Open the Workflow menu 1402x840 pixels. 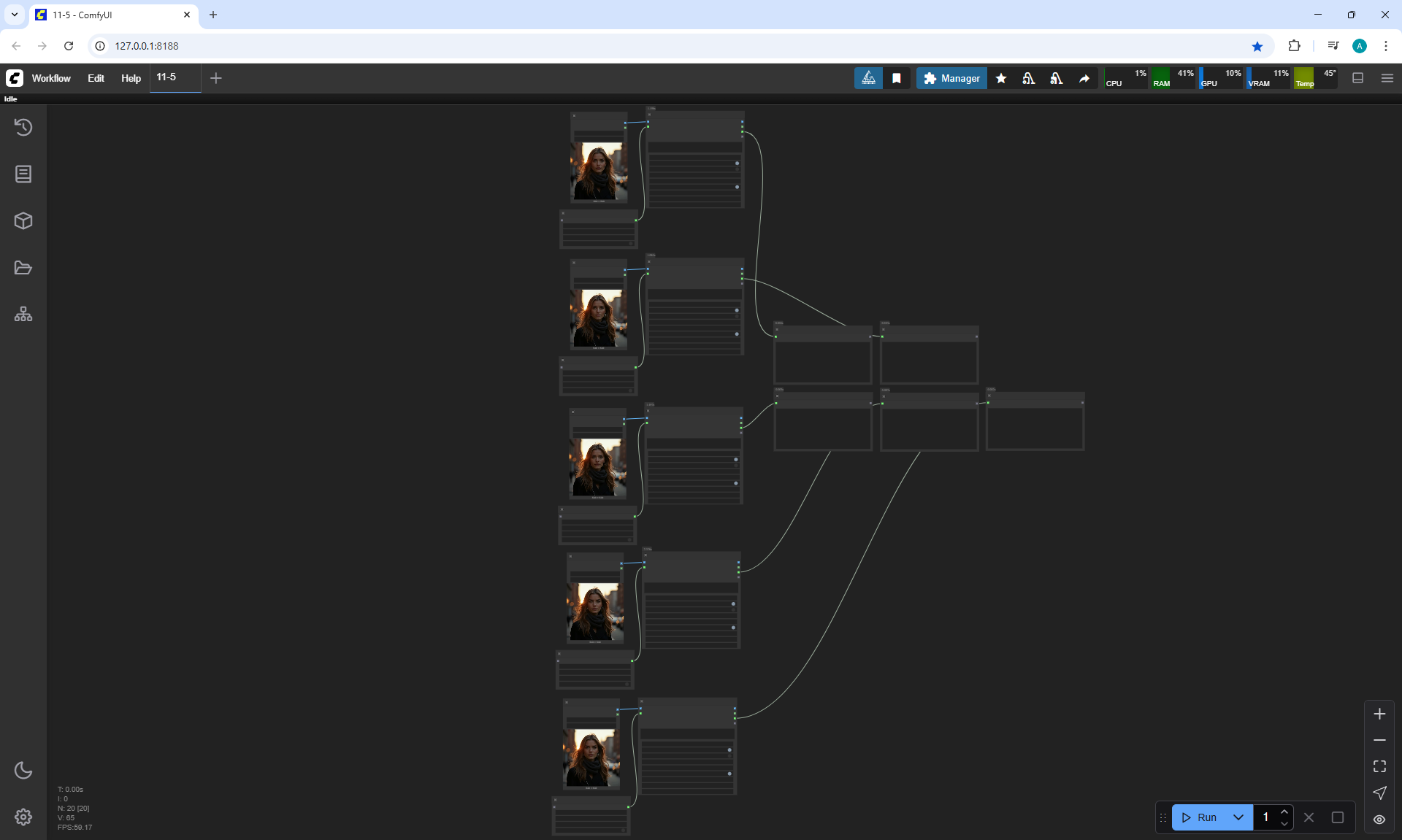pyautogui.click(x=51, y=78)
